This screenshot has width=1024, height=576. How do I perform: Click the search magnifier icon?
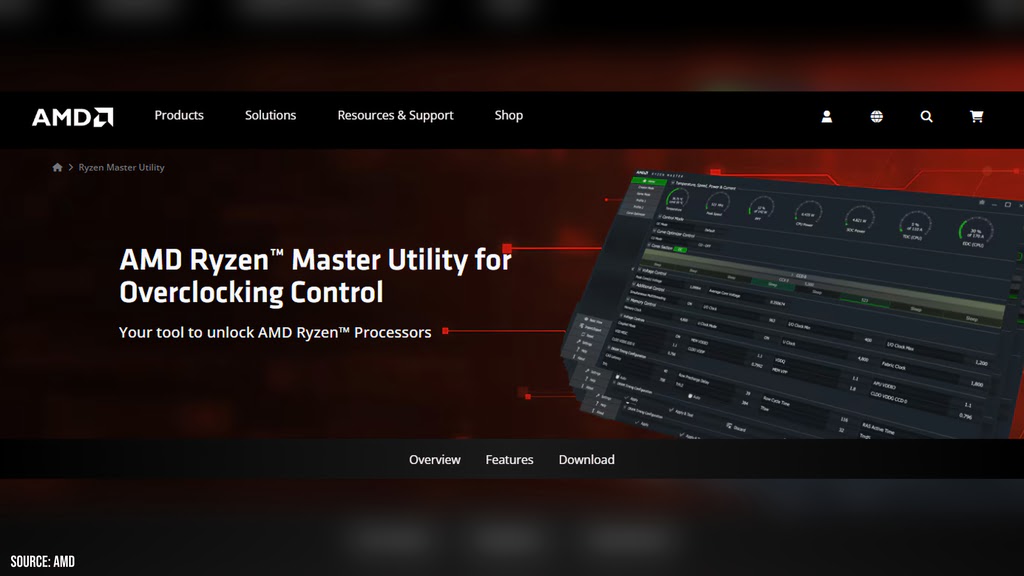[927, 116]
